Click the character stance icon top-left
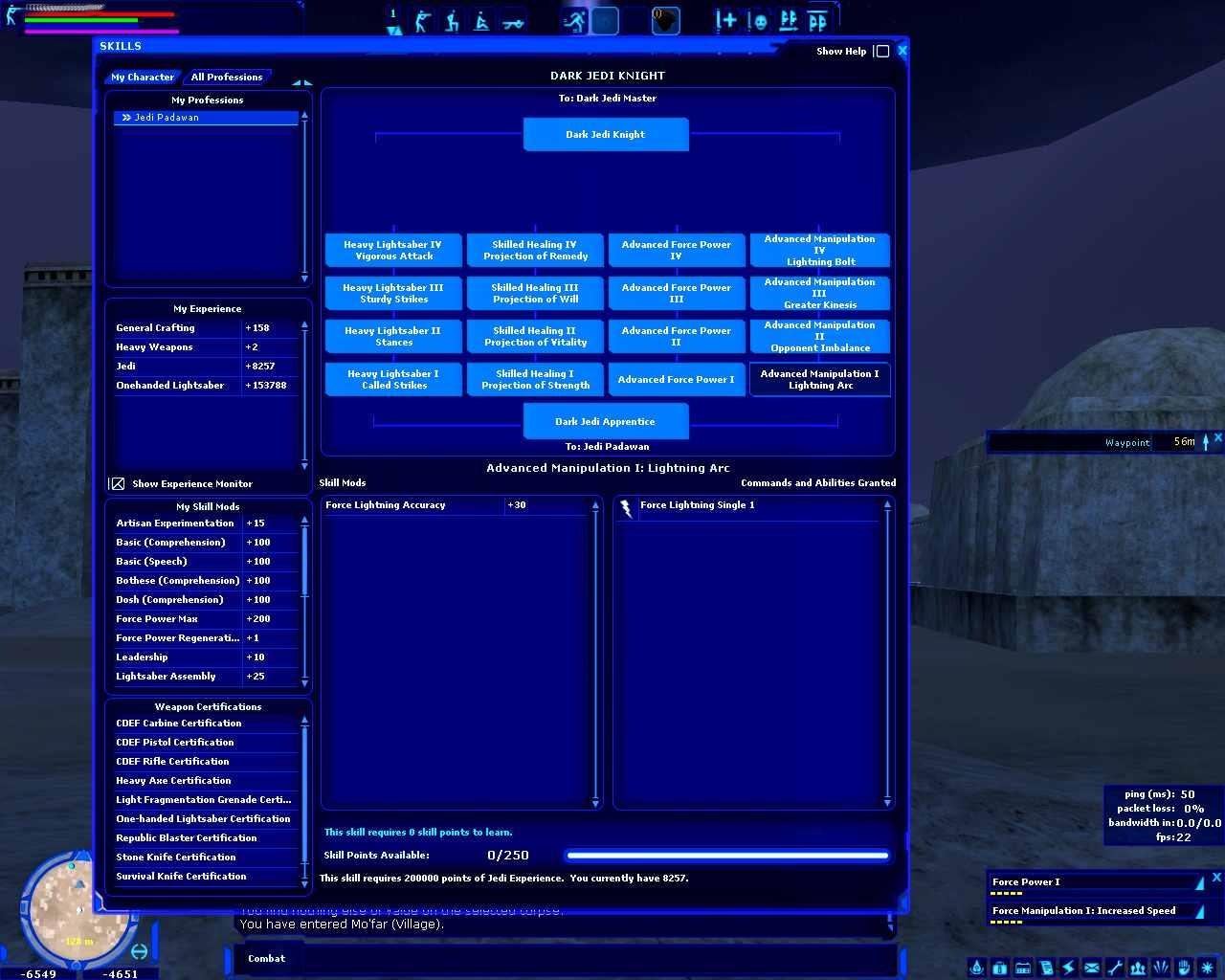The width and height of the screenshot is (1225, 980). click(x=12, y=14)
